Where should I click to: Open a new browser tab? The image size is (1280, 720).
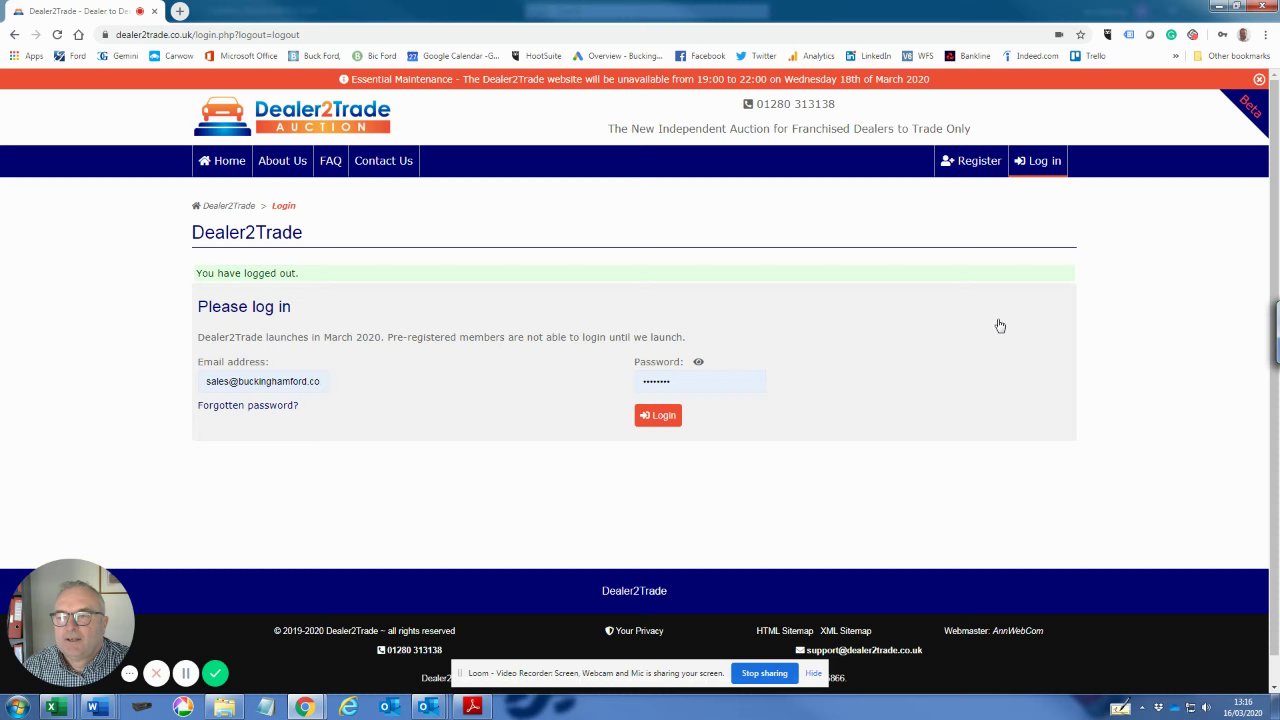pyautogui.click(x=180, y=11)
